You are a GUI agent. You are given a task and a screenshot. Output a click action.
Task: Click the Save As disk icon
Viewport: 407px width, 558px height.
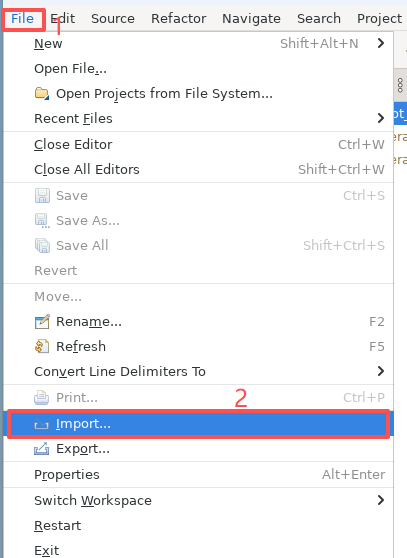coord(42,221)
